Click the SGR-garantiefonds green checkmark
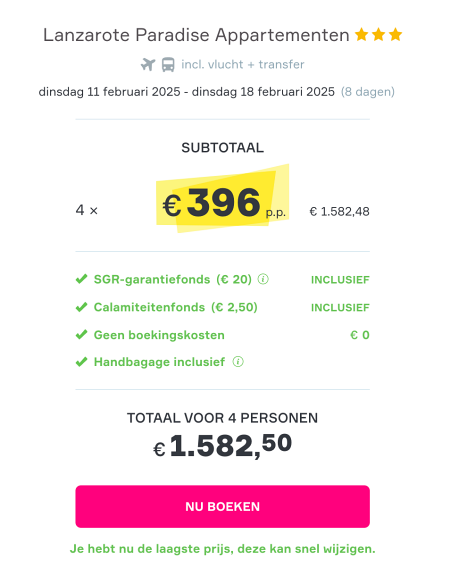 pos(81,279)
